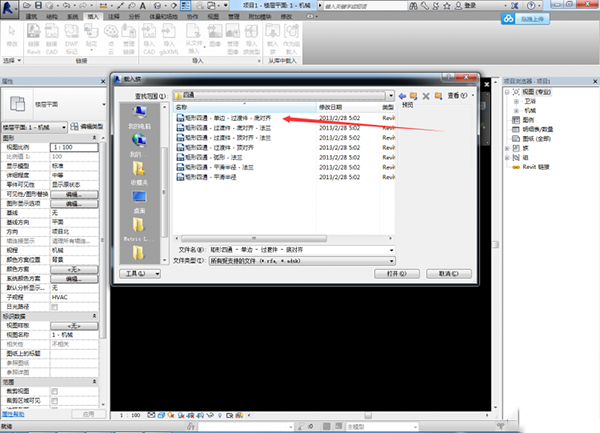Click the favorites star icon in title bar
This screenshot has width=600, height=433.
click(447, 6)
